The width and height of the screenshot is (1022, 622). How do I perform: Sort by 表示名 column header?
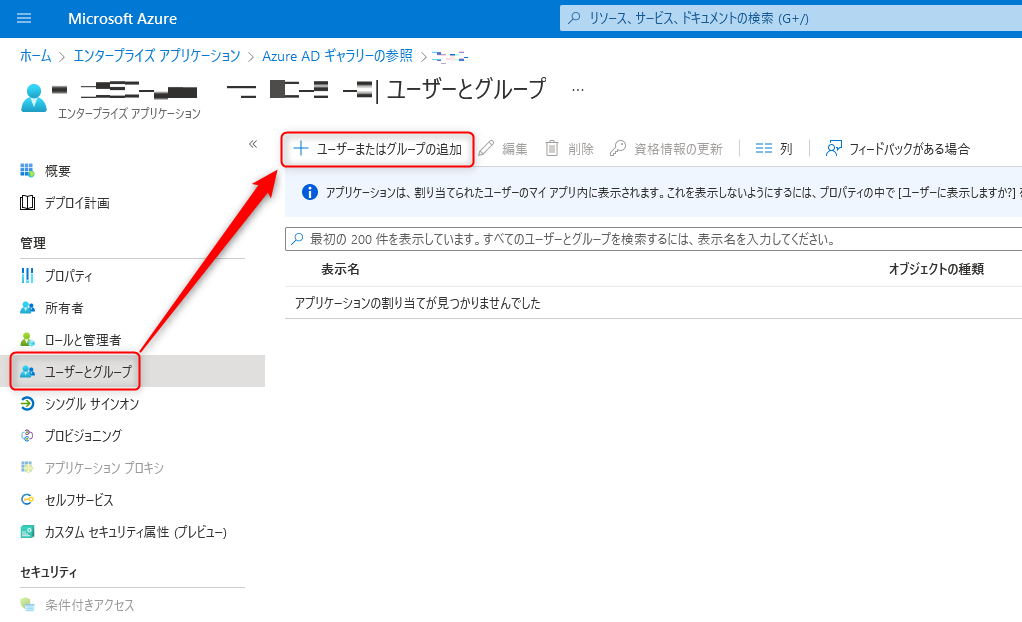pos(340,269)
